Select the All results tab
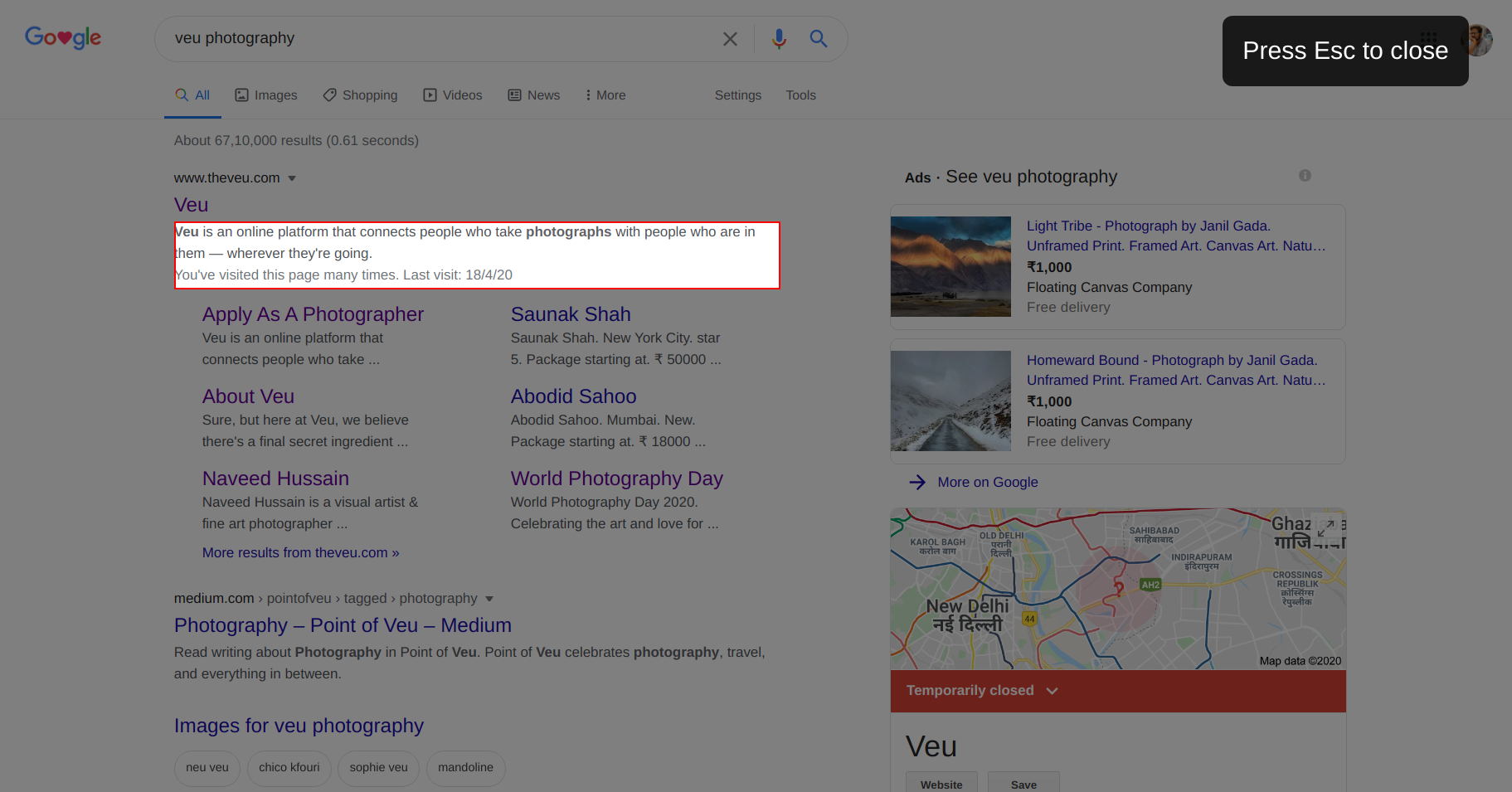The width and height of the screenshot is (1512, 792). (192, 95)
